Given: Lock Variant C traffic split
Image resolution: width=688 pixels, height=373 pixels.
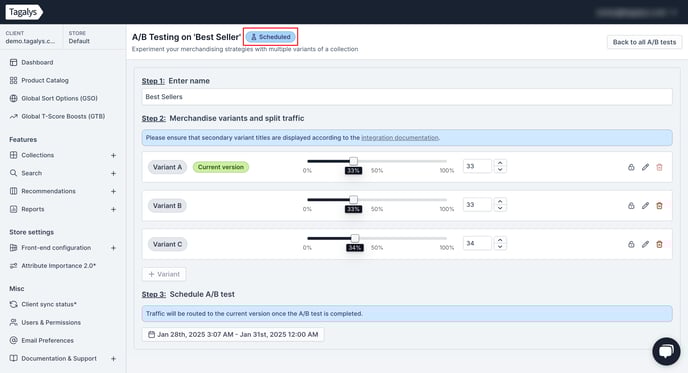Looking at the screenshot, I should point(631,244).
